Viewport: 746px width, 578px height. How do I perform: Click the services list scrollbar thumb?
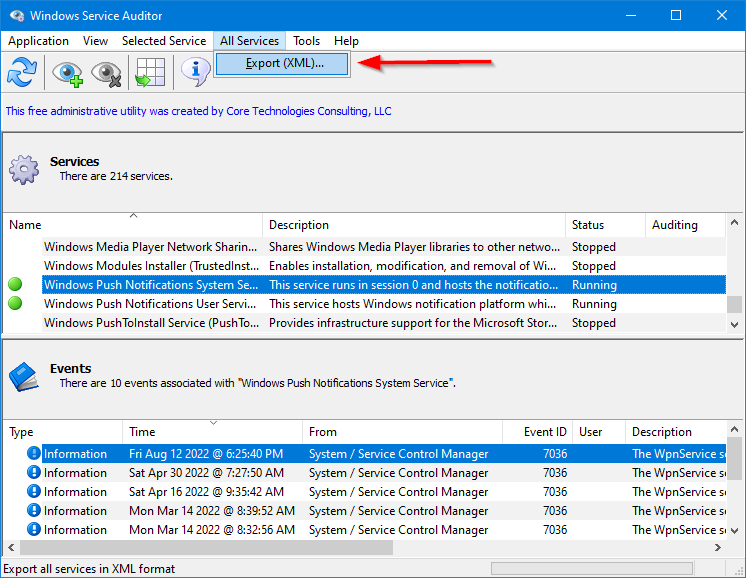click(x=735, y=304)
